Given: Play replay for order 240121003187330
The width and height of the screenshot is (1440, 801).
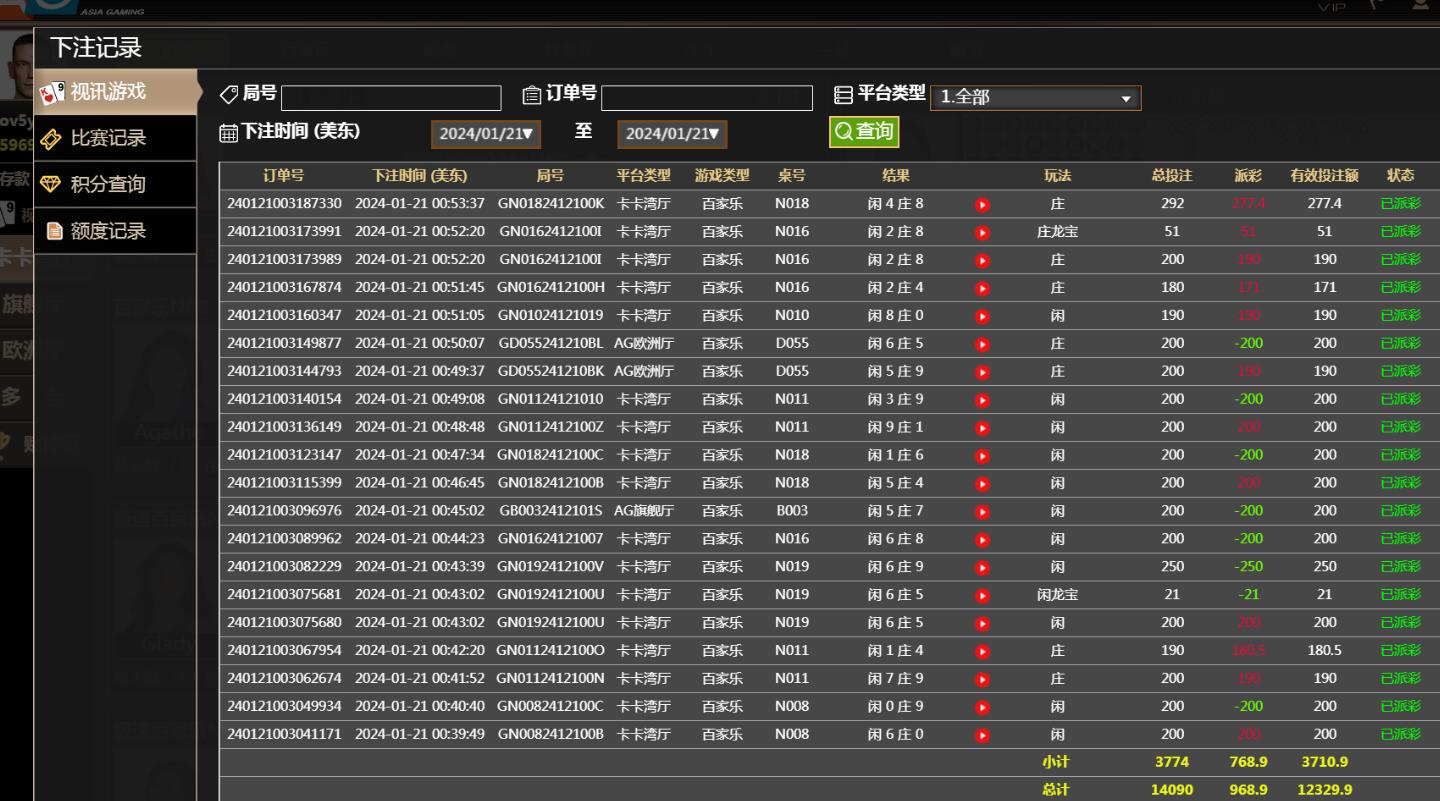Looking at the screenshot, I should 982,204.
